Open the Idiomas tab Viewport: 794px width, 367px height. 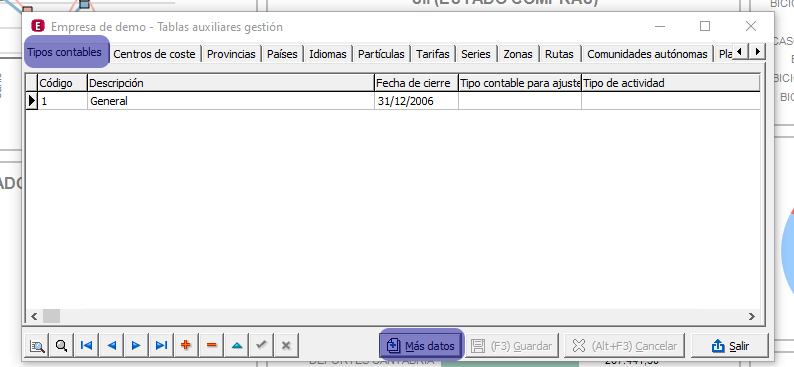click(328, 54)
